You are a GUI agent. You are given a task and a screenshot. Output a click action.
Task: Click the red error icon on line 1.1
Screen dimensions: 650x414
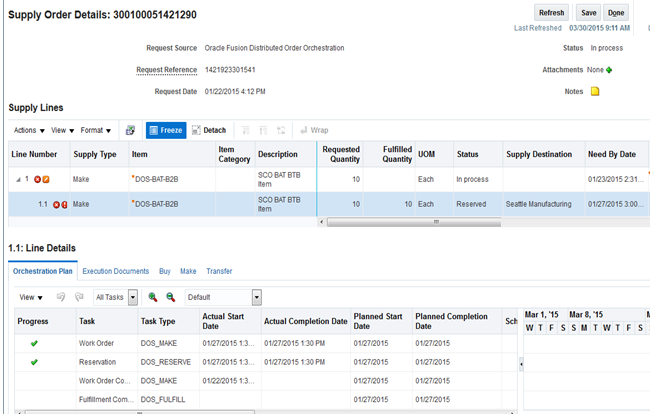[x=56, y=204]
